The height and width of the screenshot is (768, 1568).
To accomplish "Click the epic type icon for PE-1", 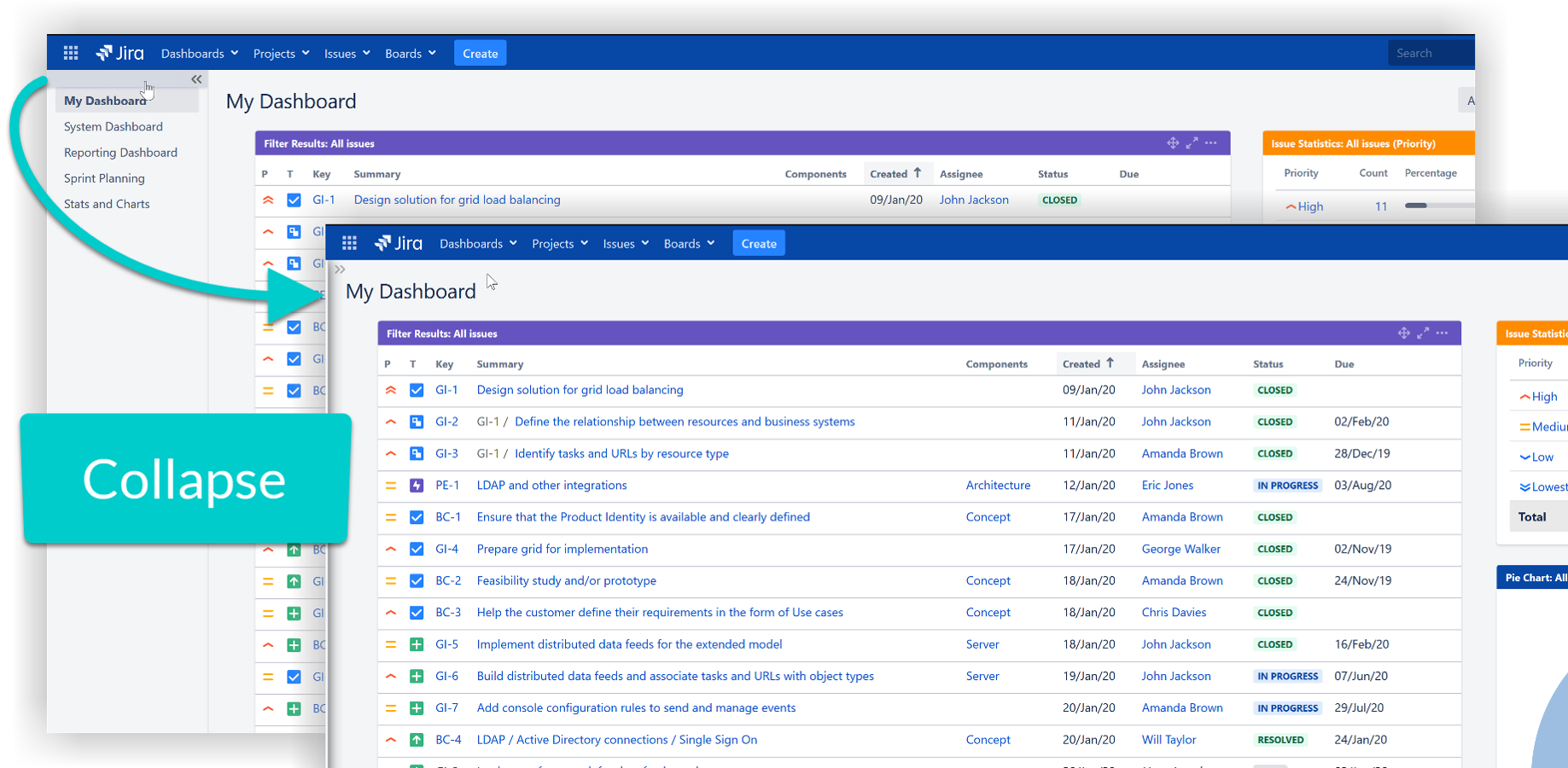I will coord(417,486).
